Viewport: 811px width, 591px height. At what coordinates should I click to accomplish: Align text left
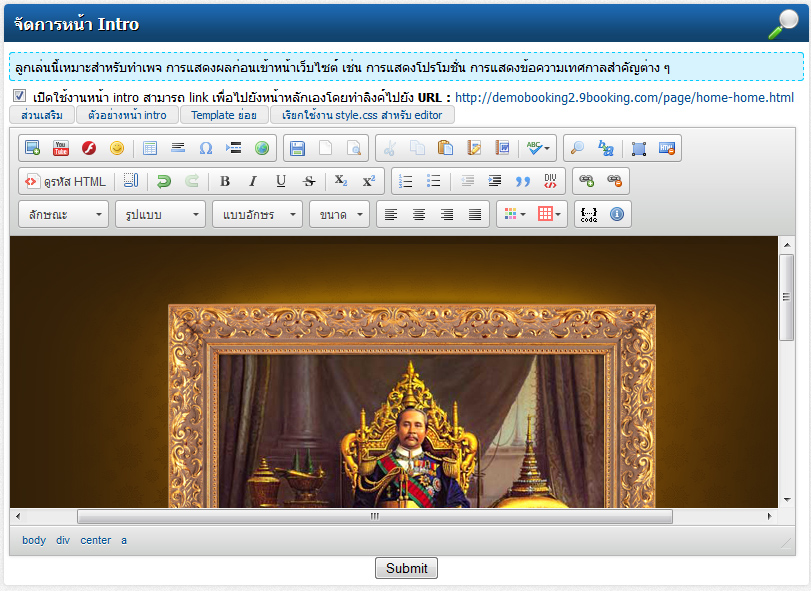pyautogui.click(x=391, y=214)
